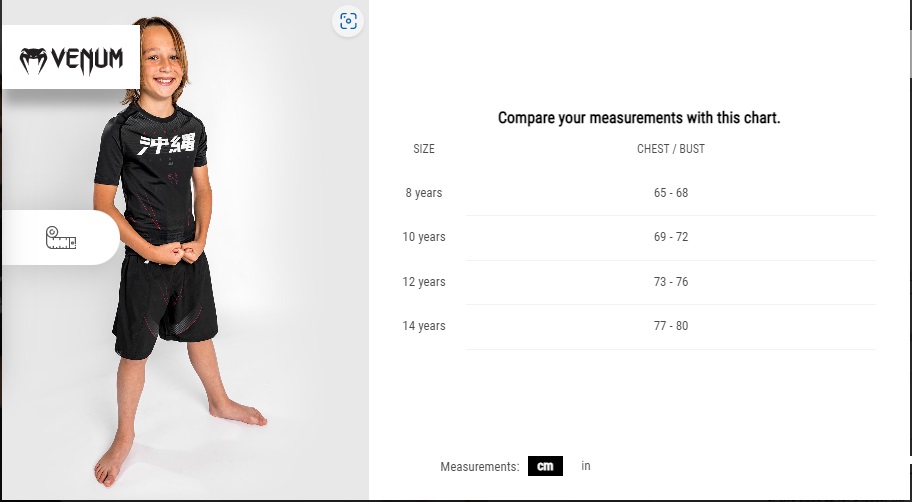Select the cm measurement unit
The image size is (912, 502).
coord(545,466)
